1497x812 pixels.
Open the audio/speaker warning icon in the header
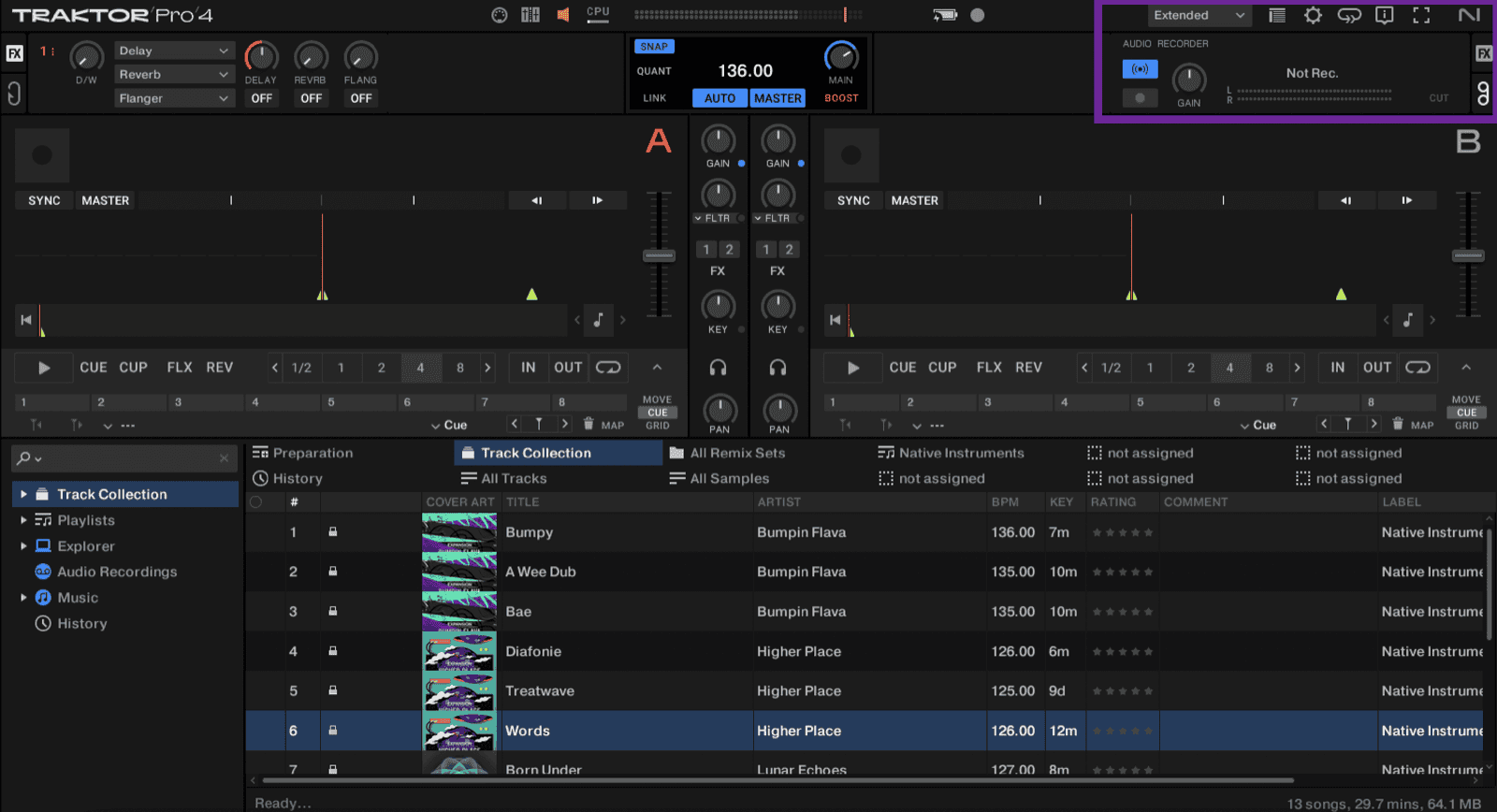(x=563, y=14)
